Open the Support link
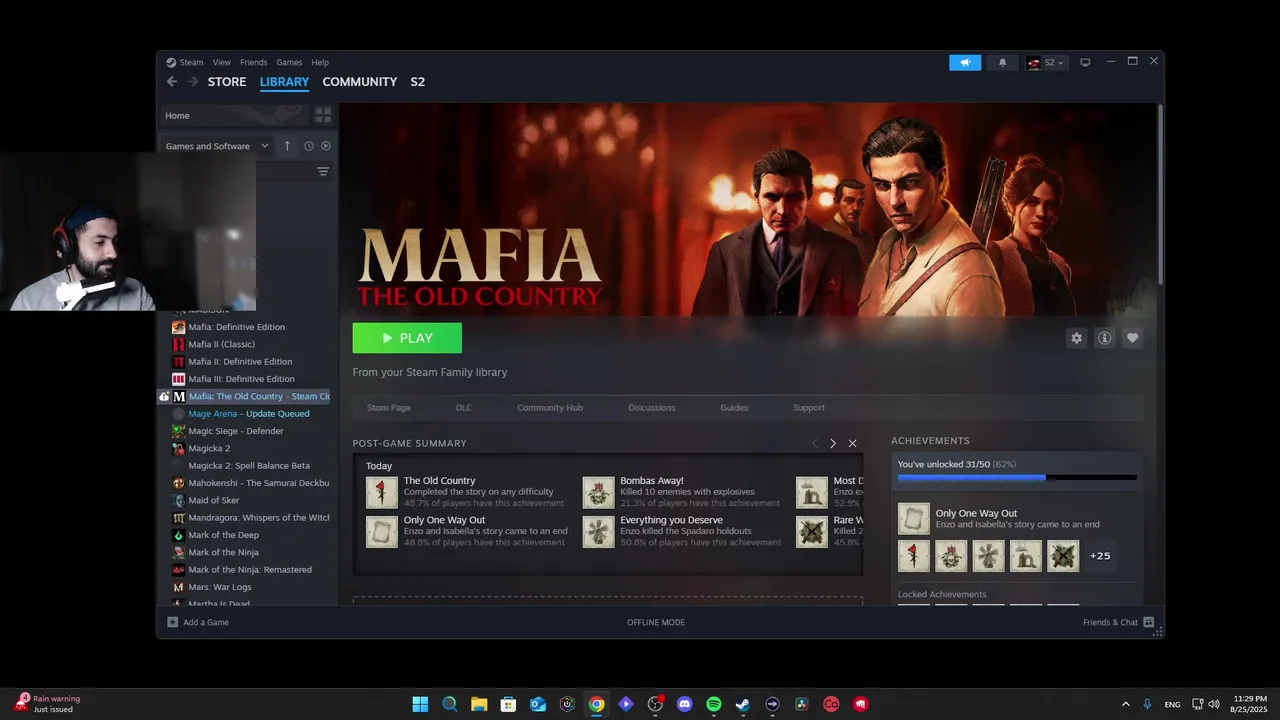 808,408
